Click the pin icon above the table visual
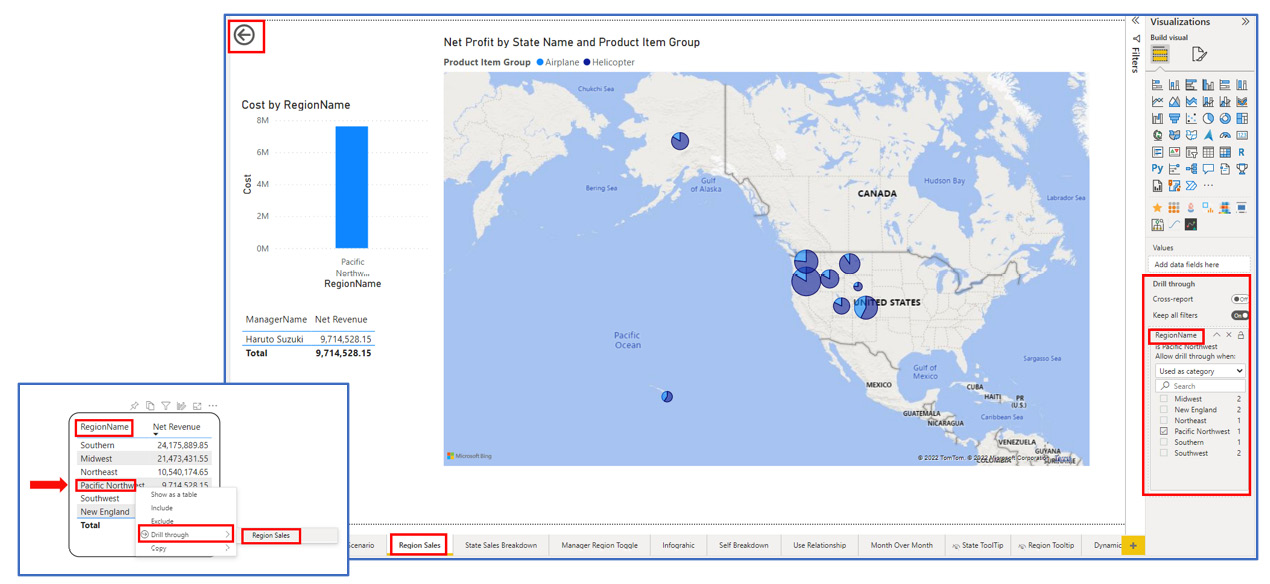 134,406
